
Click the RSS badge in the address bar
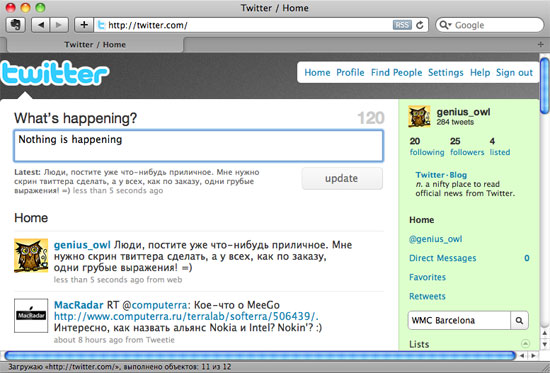pos(402,25)
